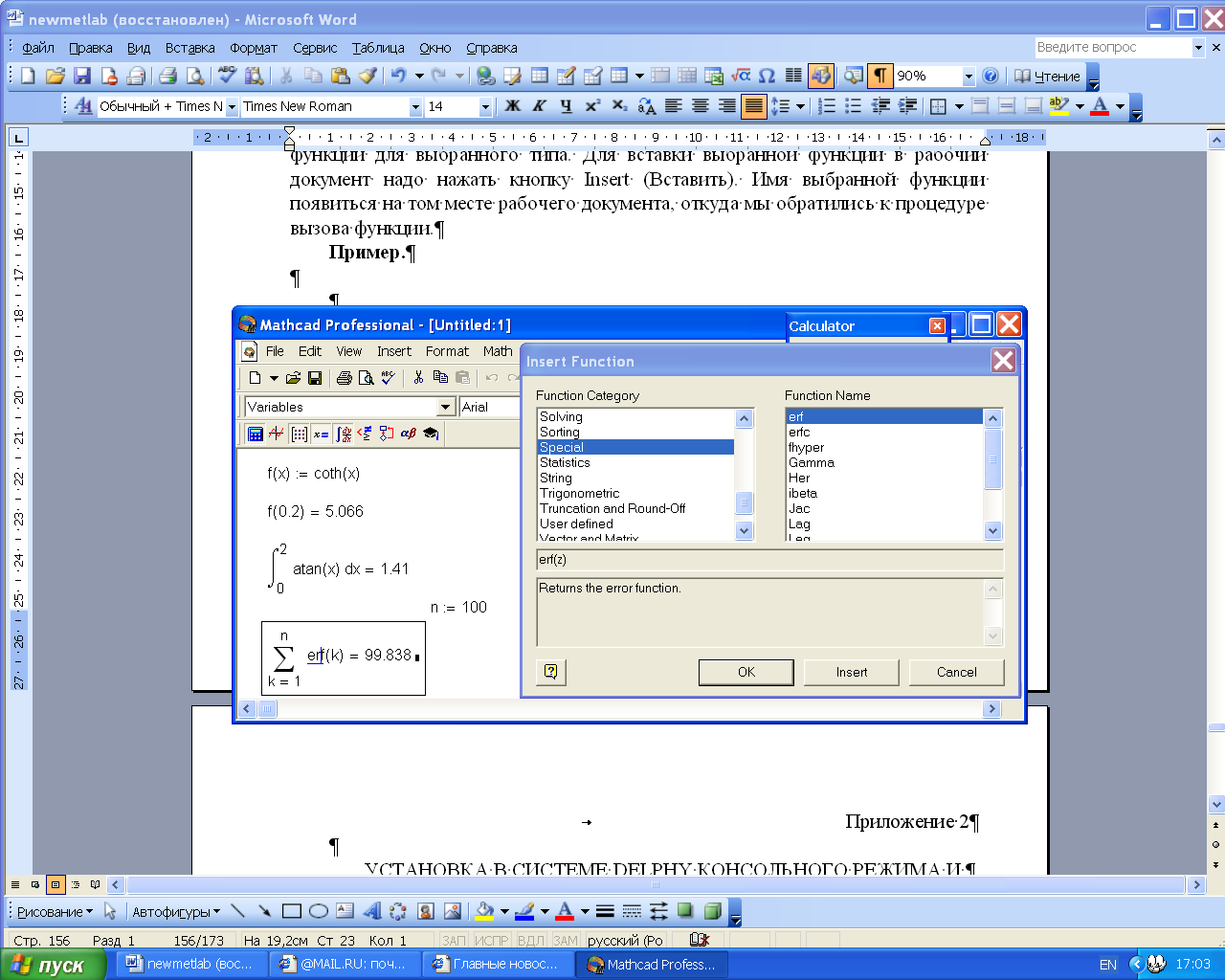
Task: Open the Справка menu
Action: 492,48
